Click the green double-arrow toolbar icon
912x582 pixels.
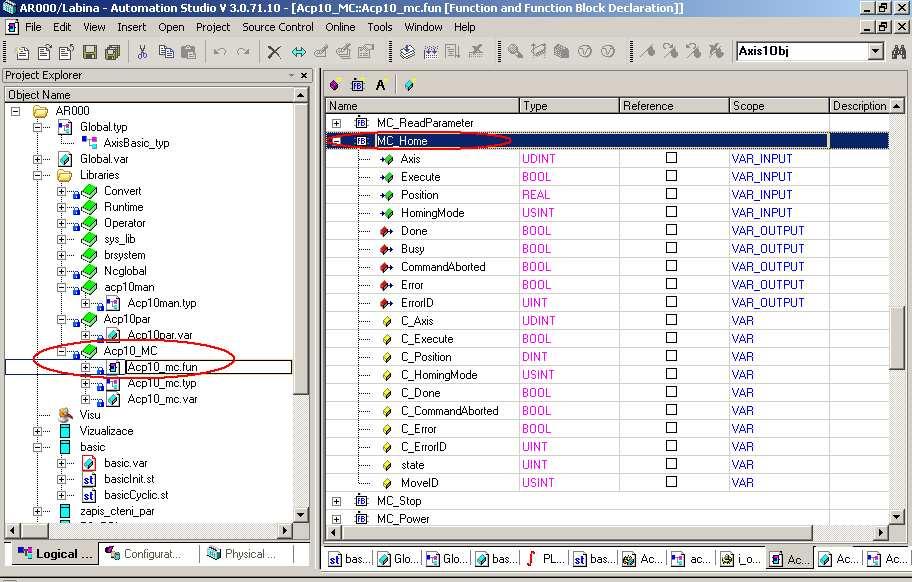click(298, 52)
